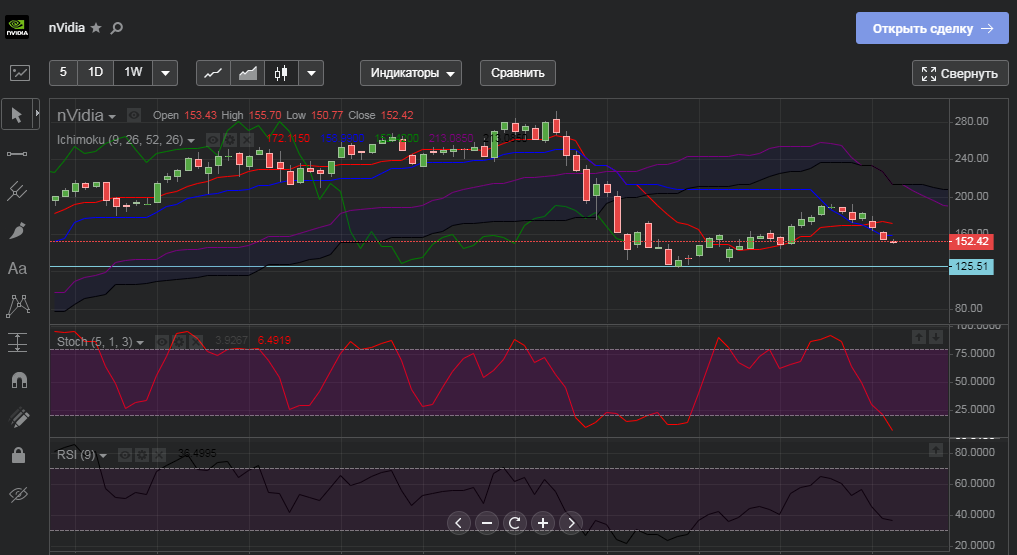
Task: Activate the magnet snap mode icon
Action: pos(17,380)
